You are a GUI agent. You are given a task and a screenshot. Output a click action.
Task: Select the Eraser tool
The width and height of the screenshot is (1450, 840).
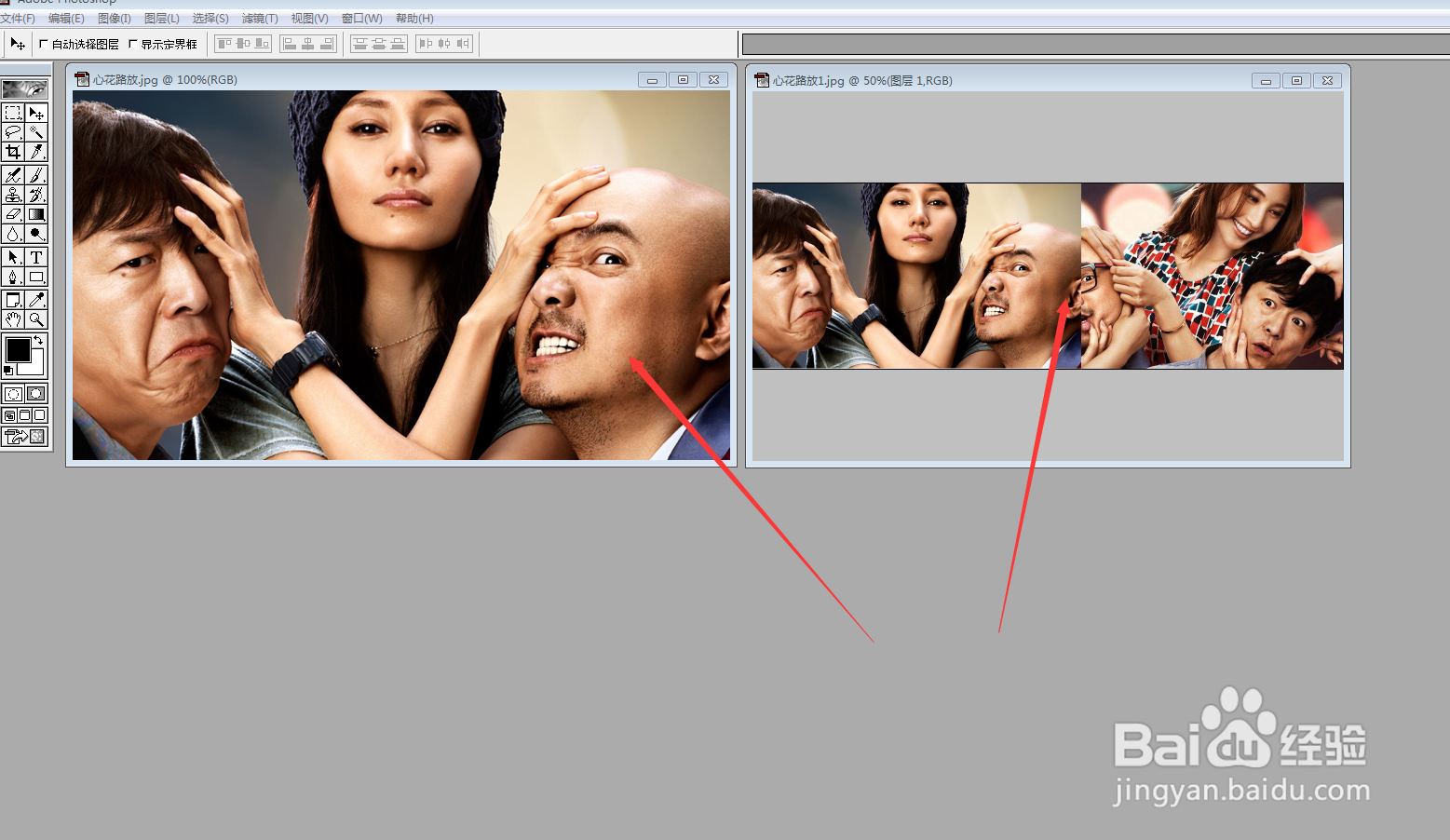[x=13, y=214]
